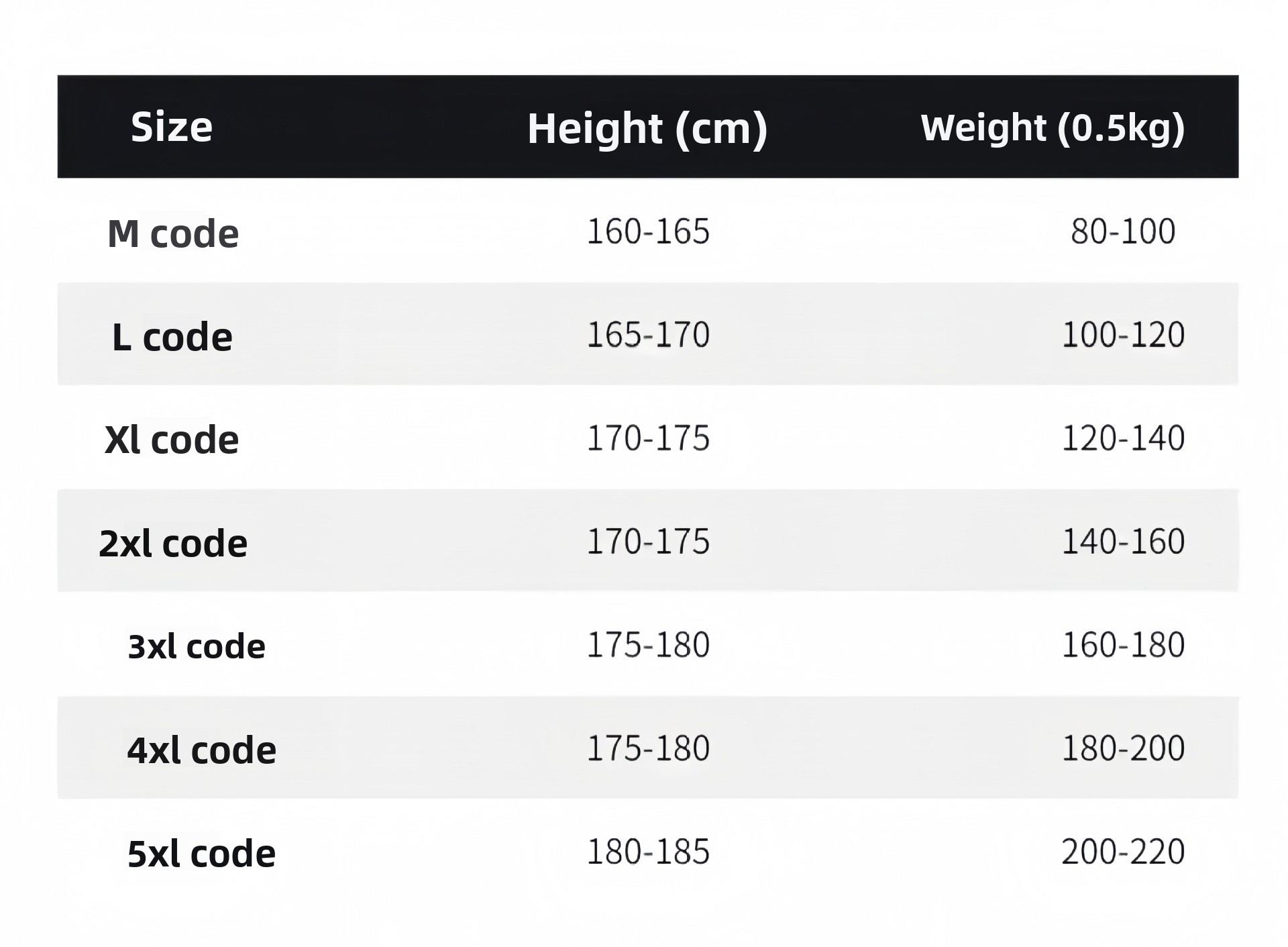Viewport: 1288px width, 947px height.
Task: Select the 4xl code size label
Action: 201,750
